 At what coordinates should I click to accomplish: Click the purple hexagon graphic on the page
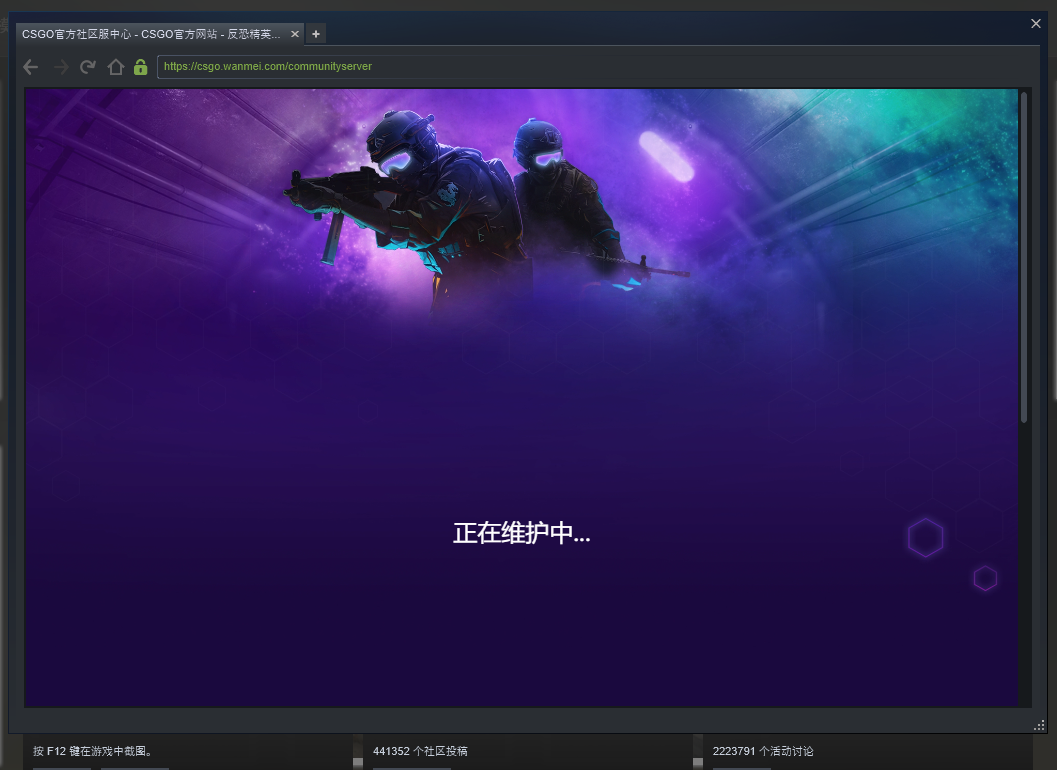tap(925, 537)
